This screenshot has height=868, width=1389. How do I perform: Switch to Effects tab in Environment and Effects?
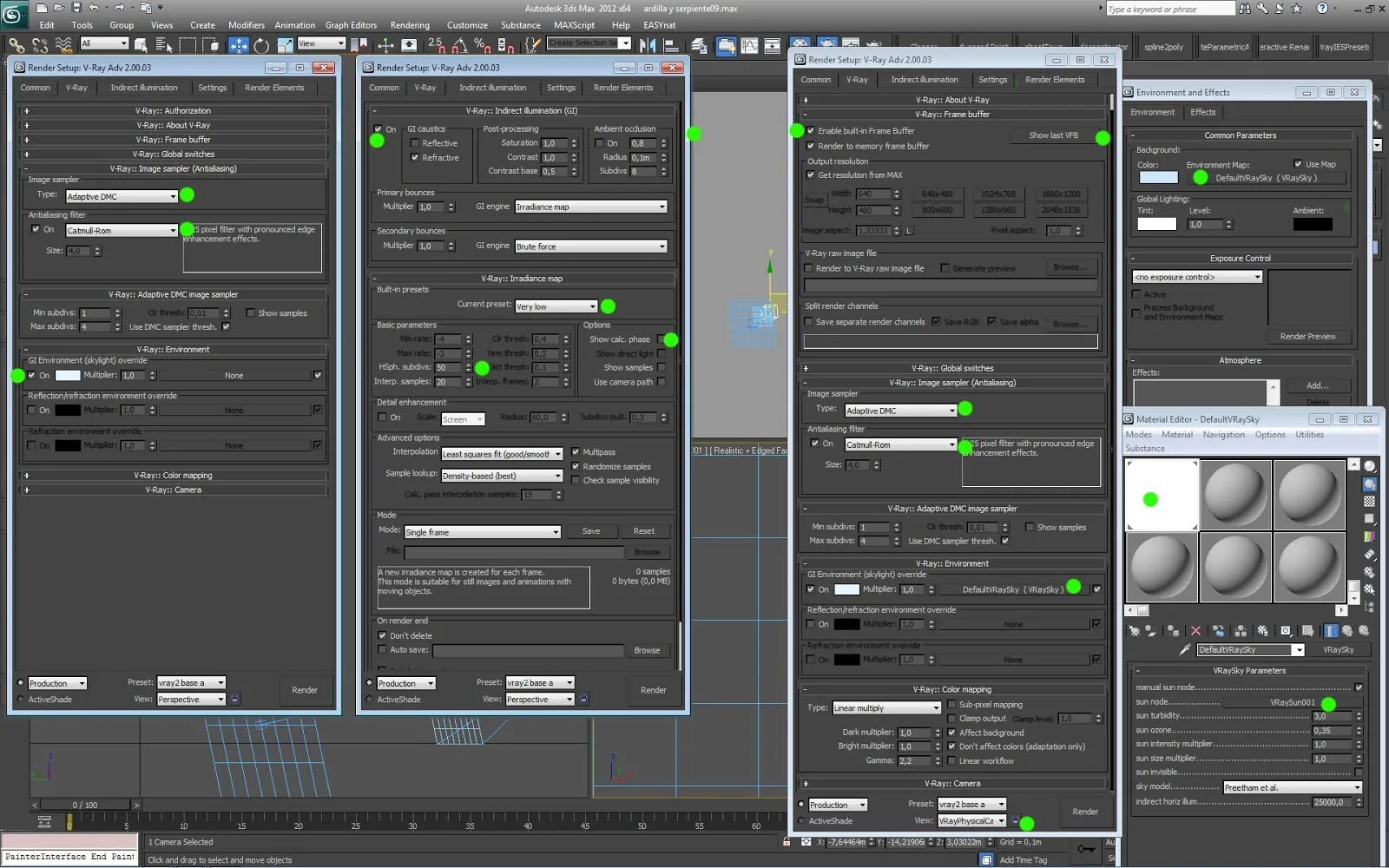1202,112
